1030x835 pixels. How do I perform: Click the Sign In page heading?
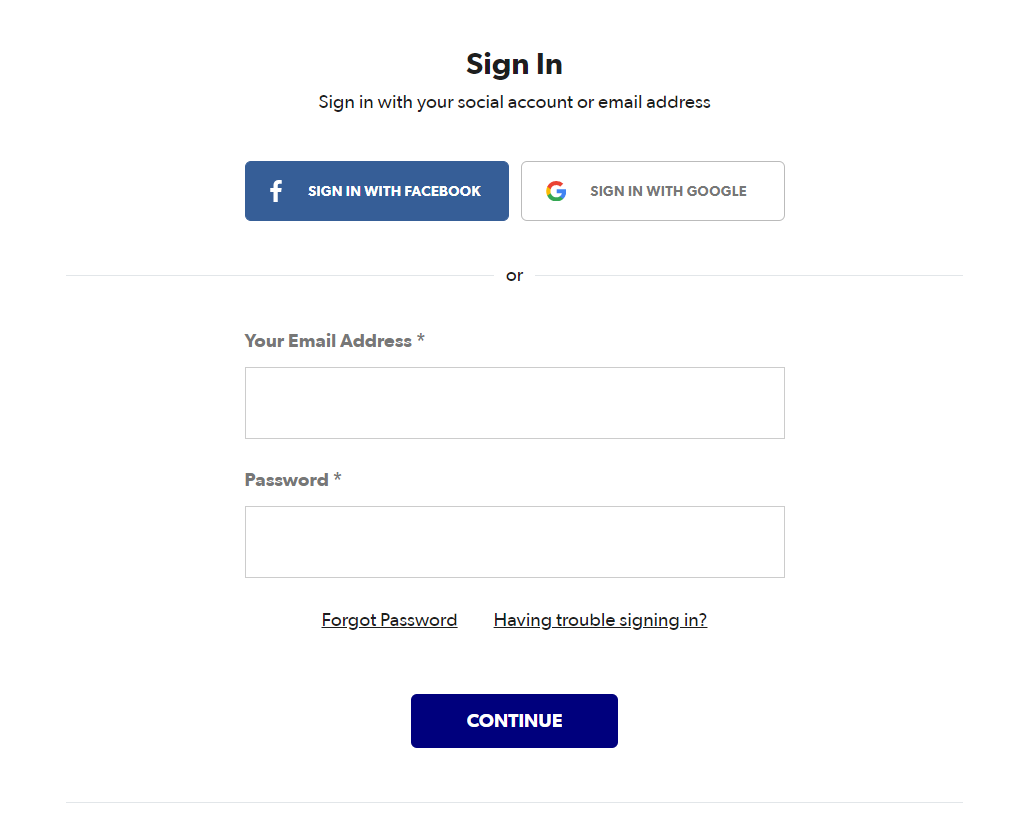[514, 63]
